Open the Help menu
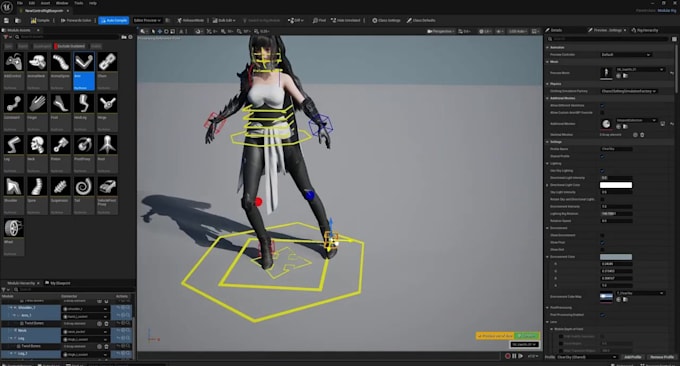The width and height of the screenshot is (680, 366). click(93, 3)
